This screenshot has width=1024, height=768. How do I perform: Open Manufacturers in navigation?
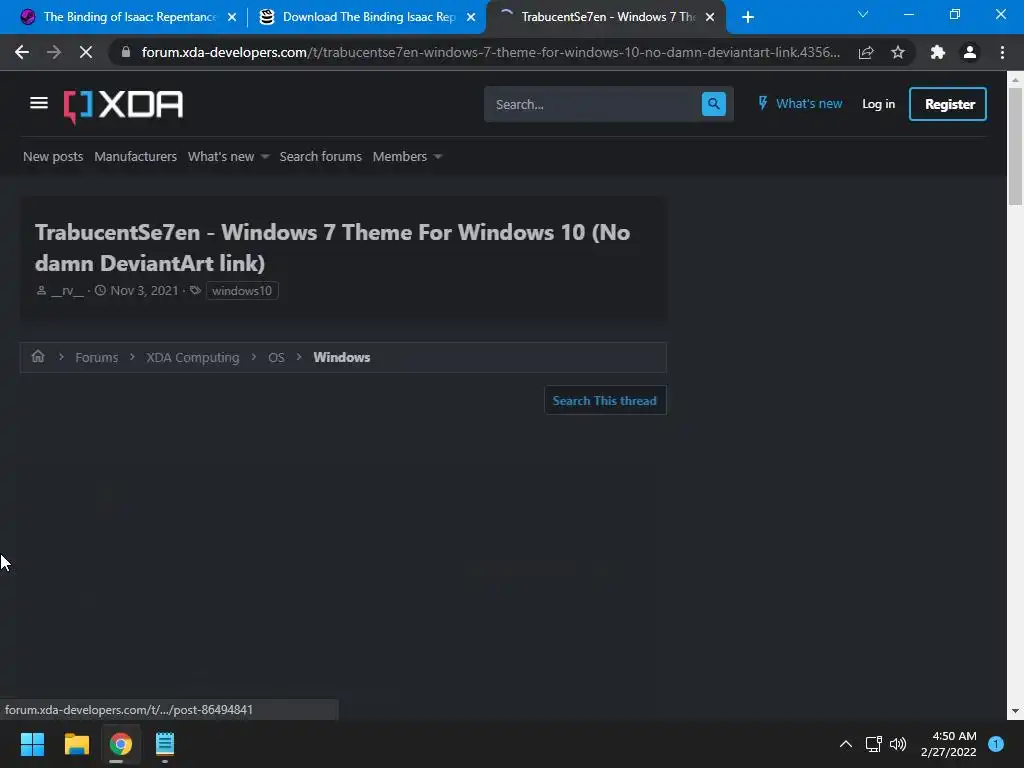pyautogui.click(x=135, y=157)
